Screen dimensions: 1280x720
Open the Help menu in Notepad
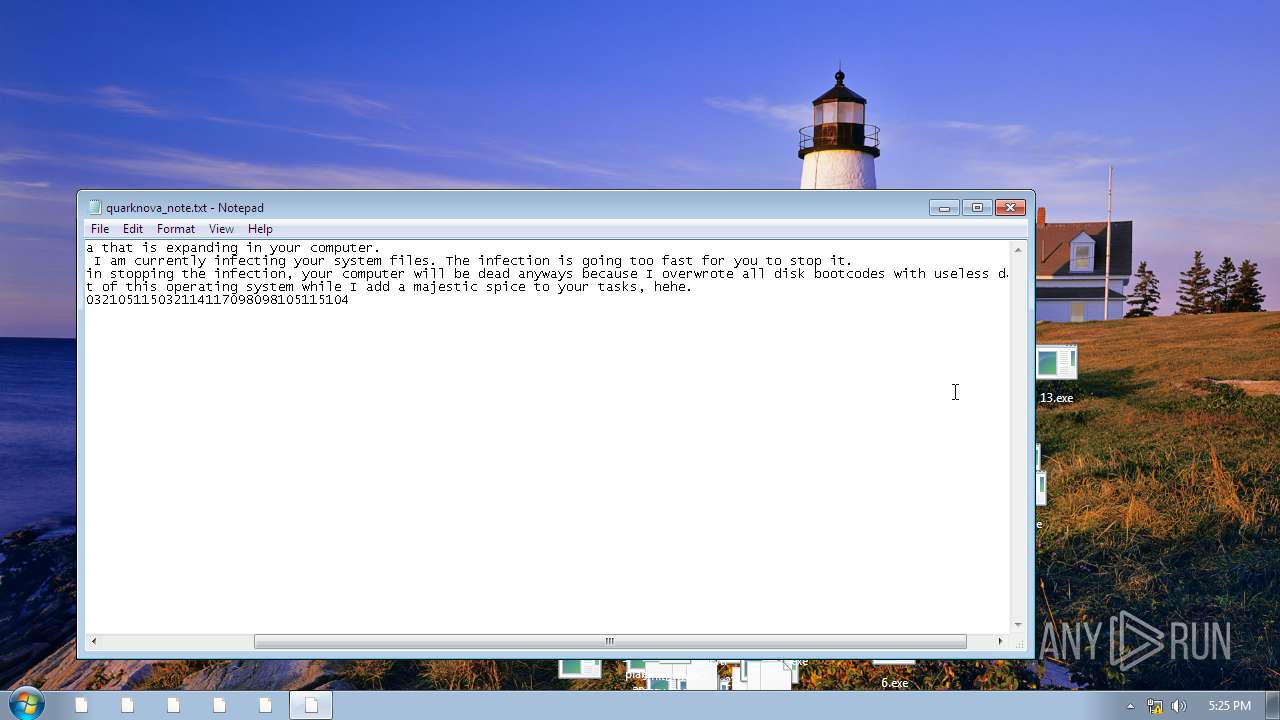click(260, 229)
